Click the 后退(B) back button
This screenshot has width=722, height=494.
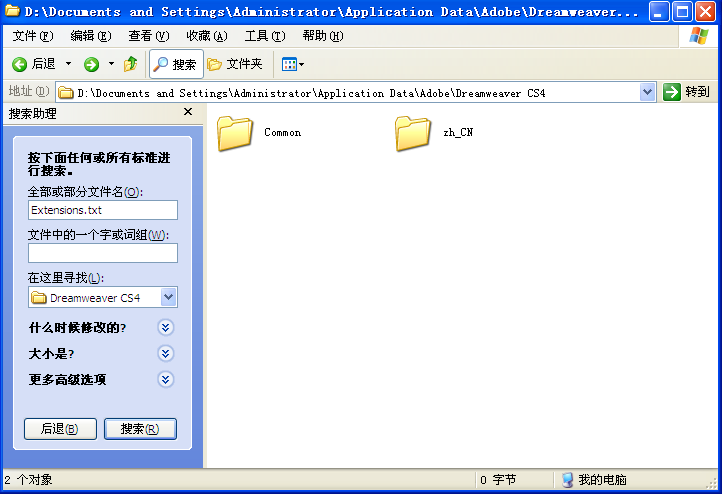(60, 429)
